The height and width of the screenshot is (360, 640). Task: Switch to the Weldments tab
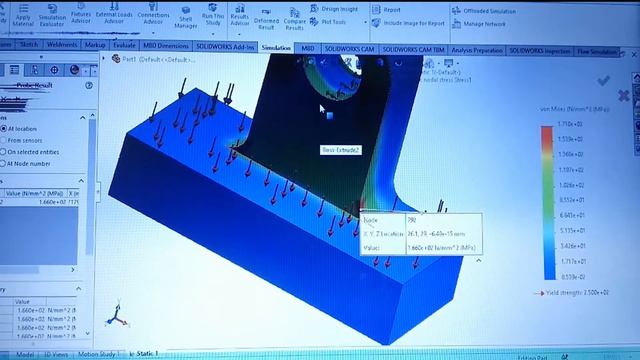(x=62, y=44)
